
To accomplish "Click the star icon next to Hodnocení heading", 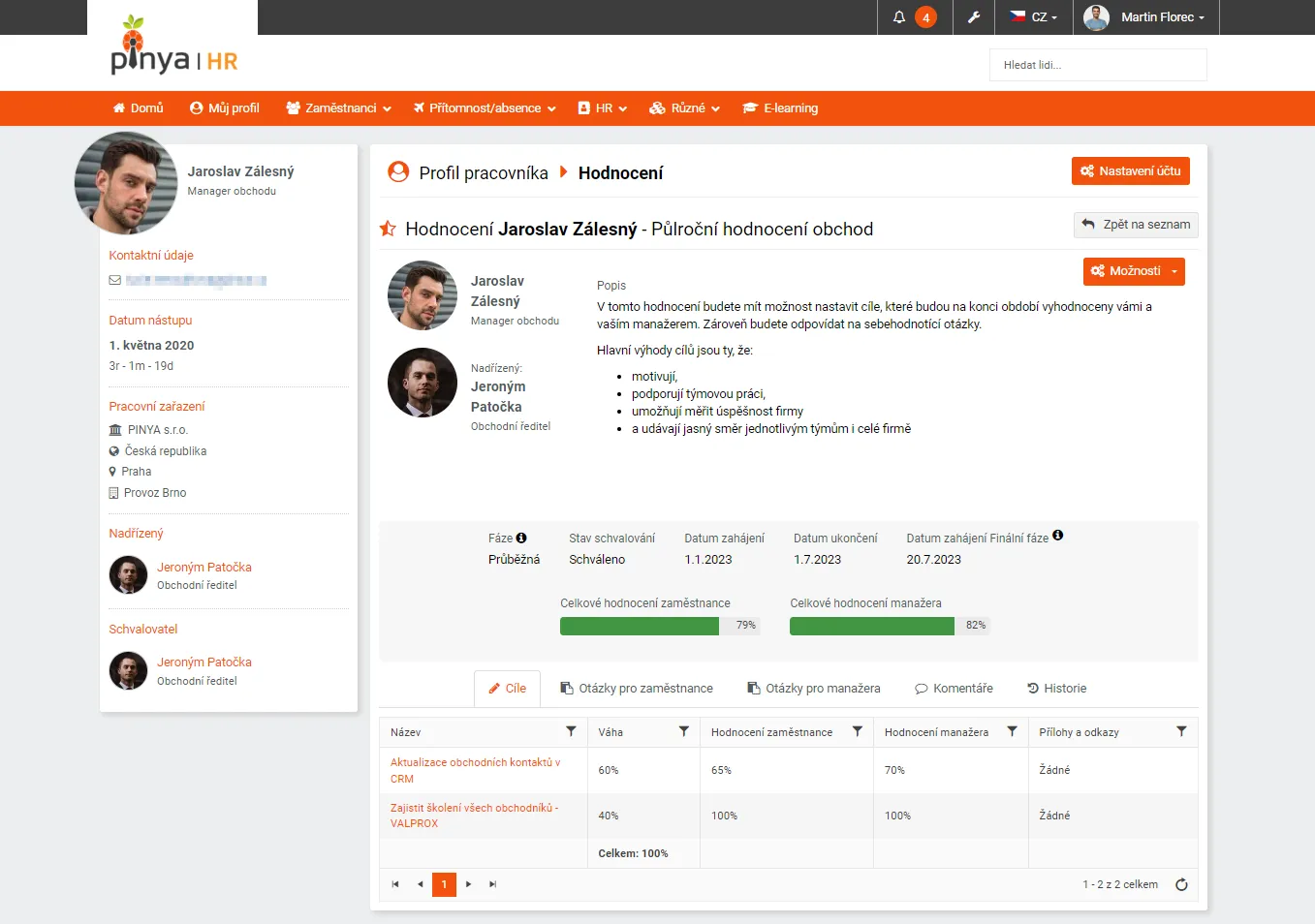I will 388,229.
